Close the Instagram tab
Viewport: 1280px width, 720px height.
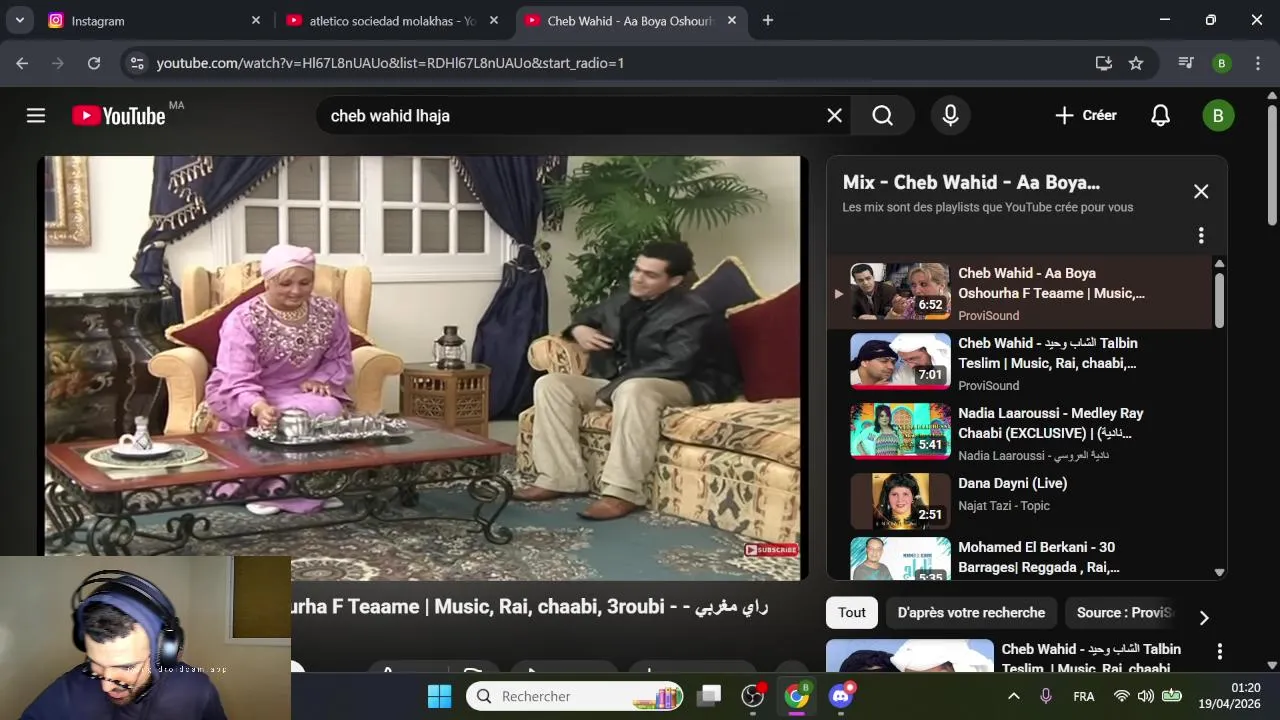coord(256,20)
